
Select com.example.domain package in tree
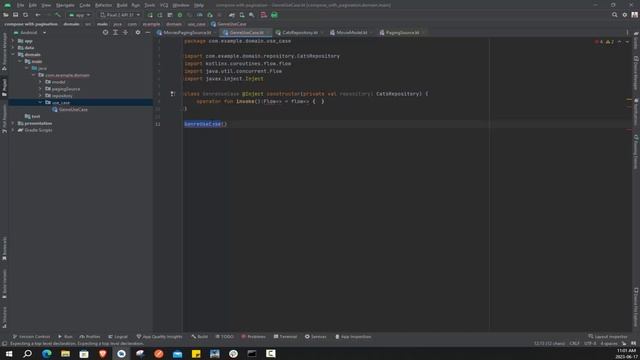coord(64,75)
